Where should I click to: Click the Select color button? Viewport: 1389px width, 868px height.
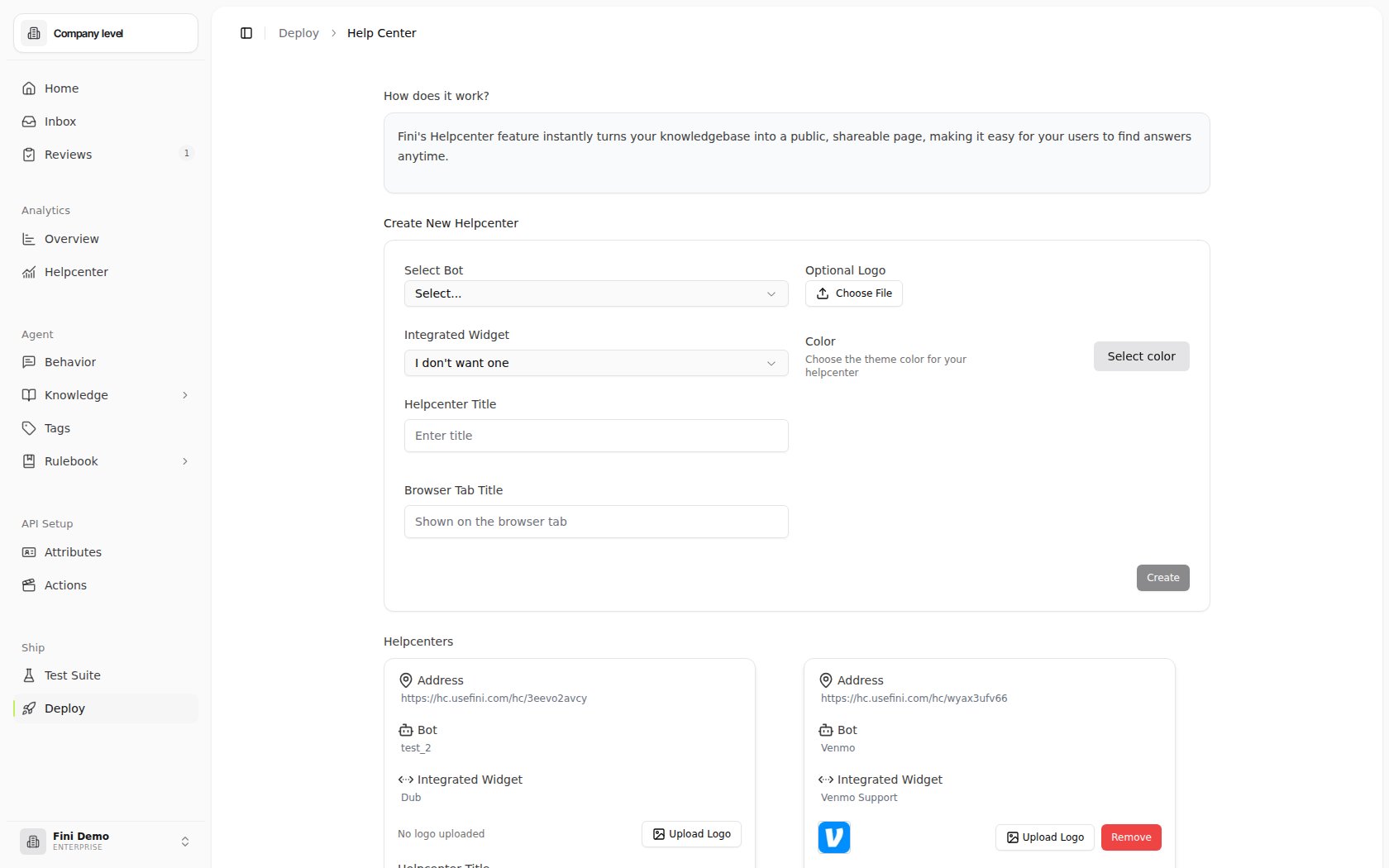point(1141,356)
